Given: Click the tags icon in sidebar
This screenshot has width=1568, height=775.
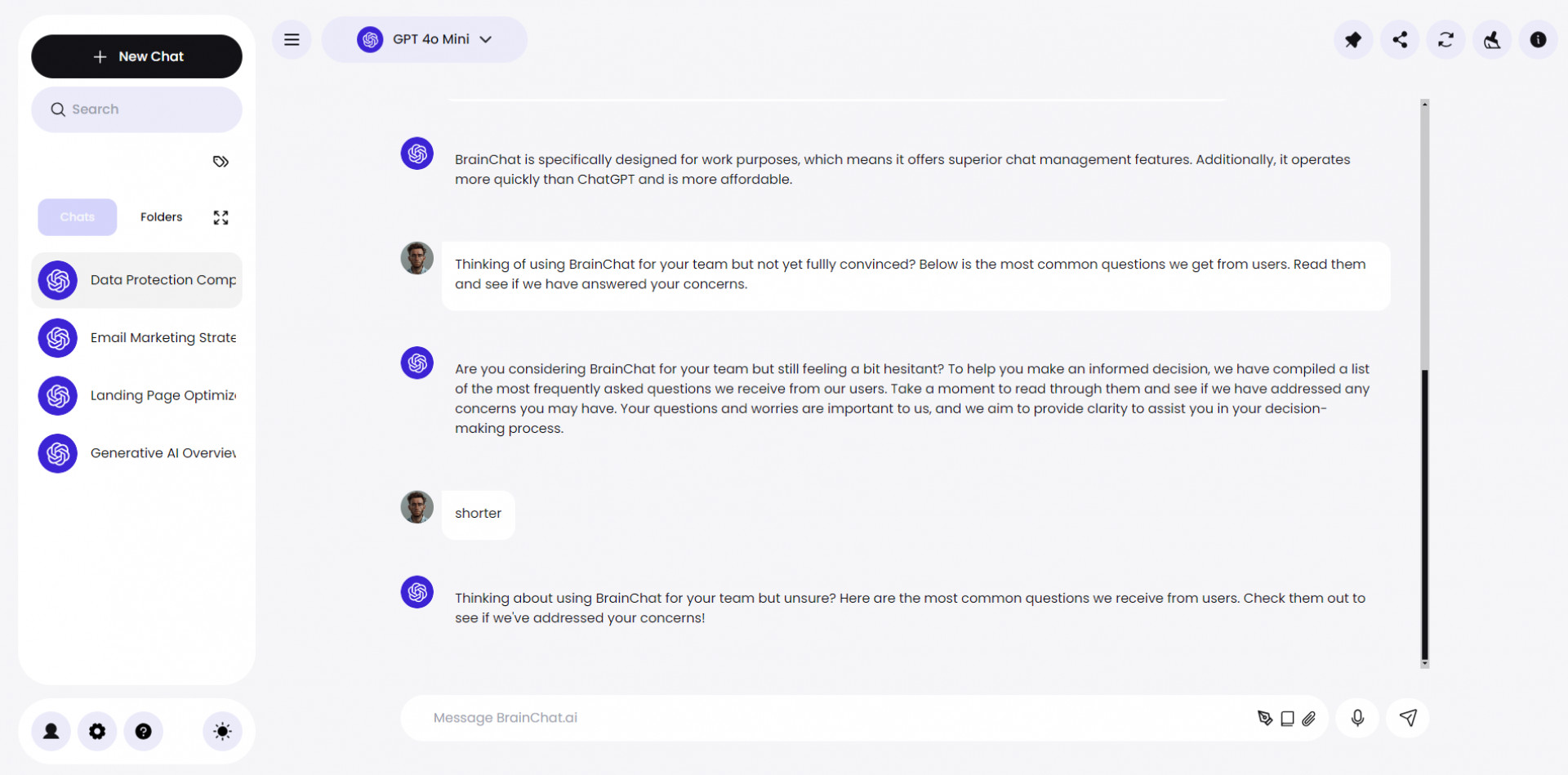Looking at the screenshot, I should [x=220, y=162].
